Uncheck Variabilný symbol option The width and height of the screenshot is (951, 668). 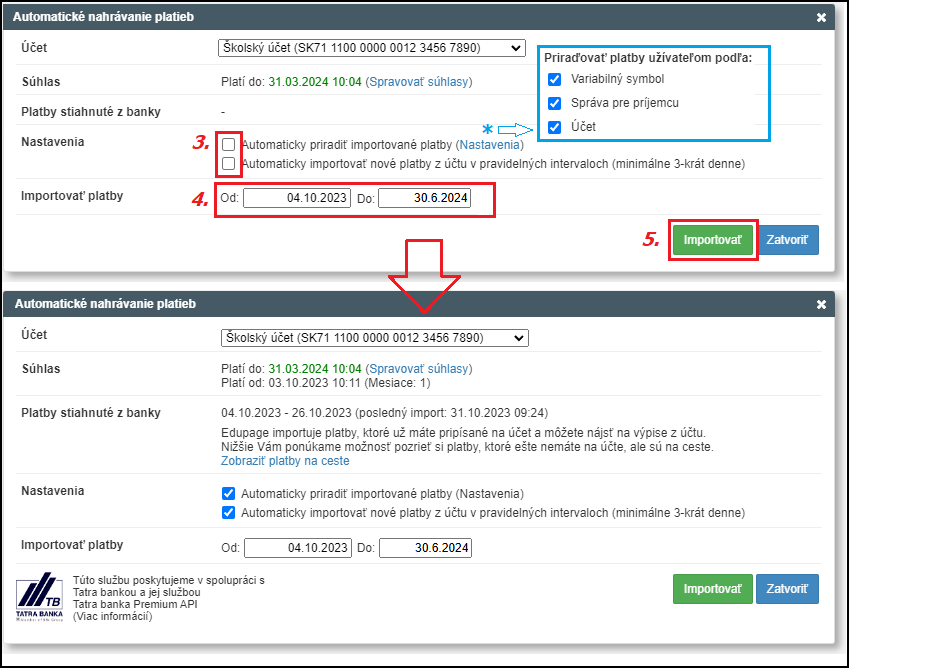(554, 79)
